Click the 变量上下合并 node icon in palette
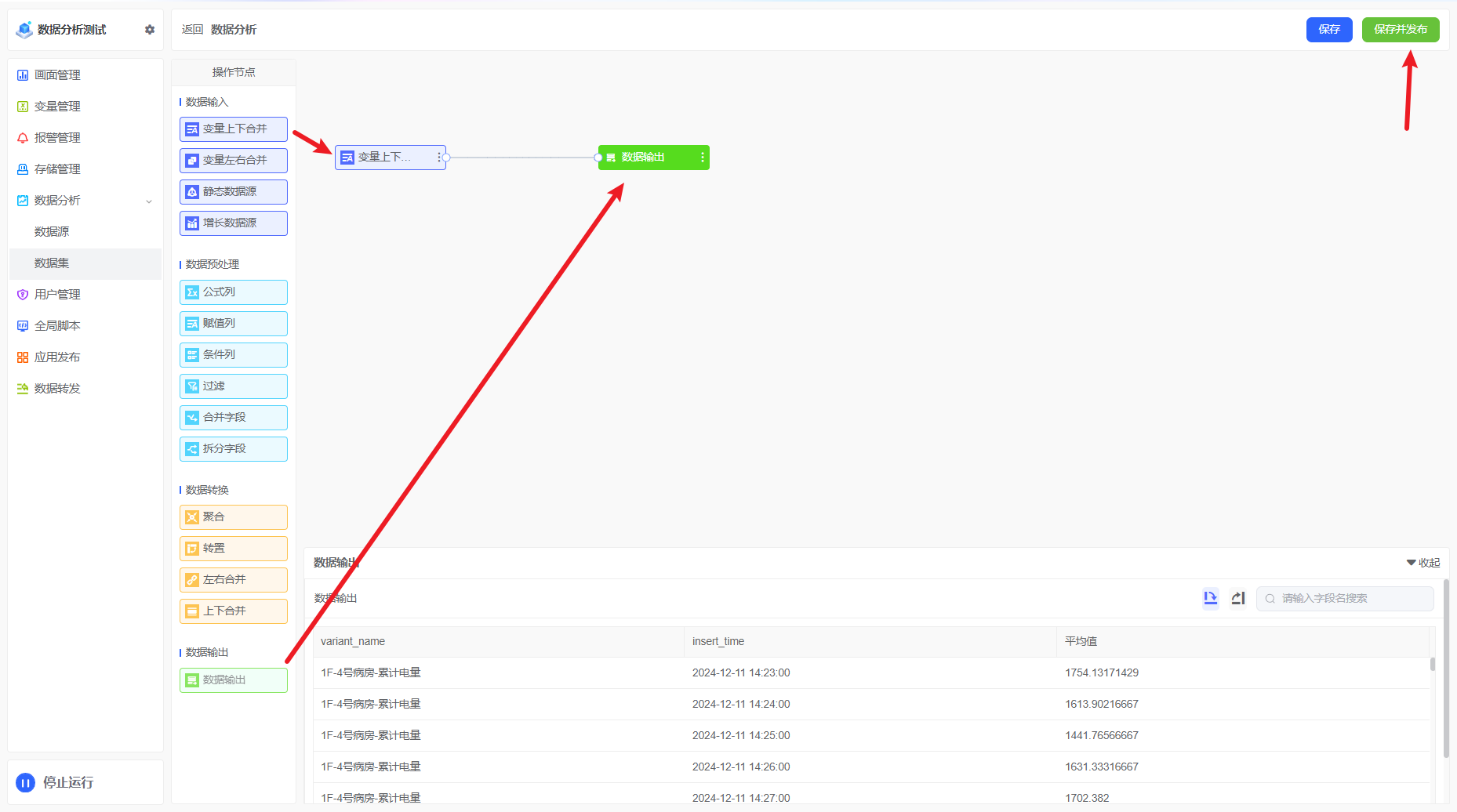1457x812 pixels. (x=192, y=129)
